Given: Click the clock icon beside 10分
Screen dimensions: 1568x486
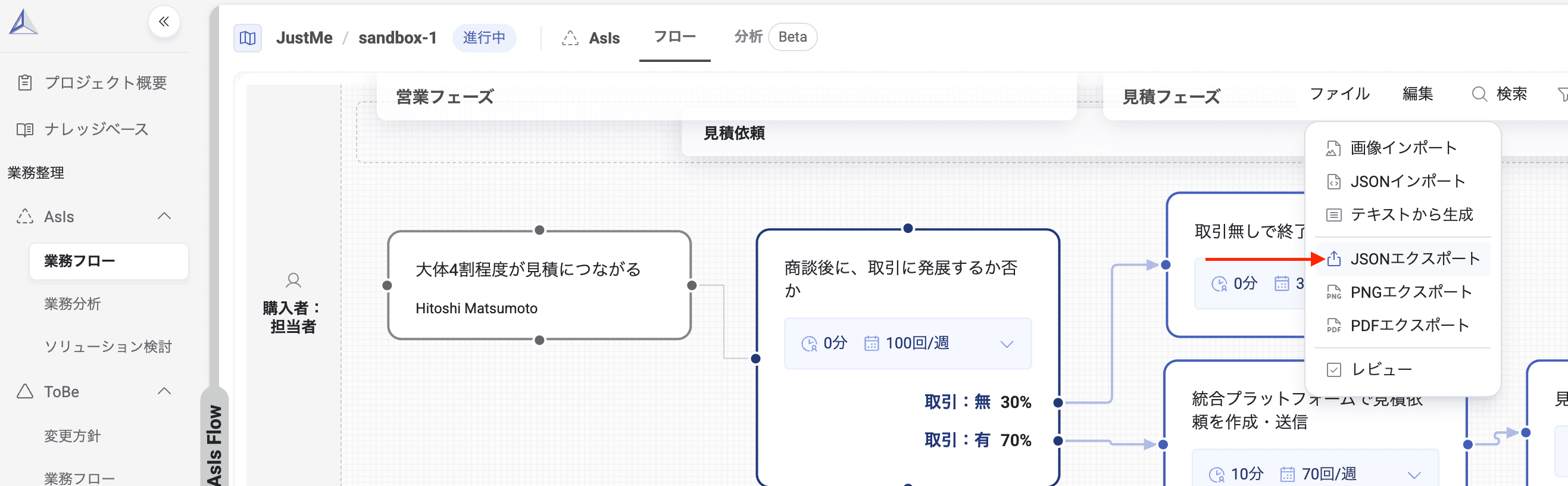Looking at the screenshot, I should point(1216,475).
